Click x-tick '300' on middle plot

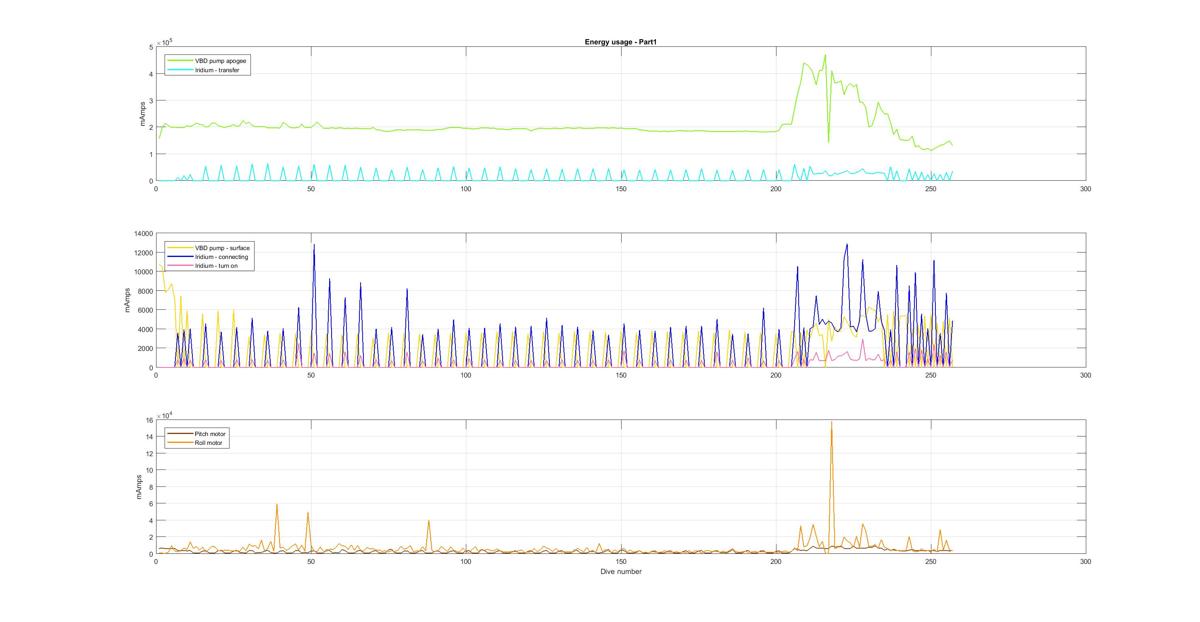tap(1086, 375)
